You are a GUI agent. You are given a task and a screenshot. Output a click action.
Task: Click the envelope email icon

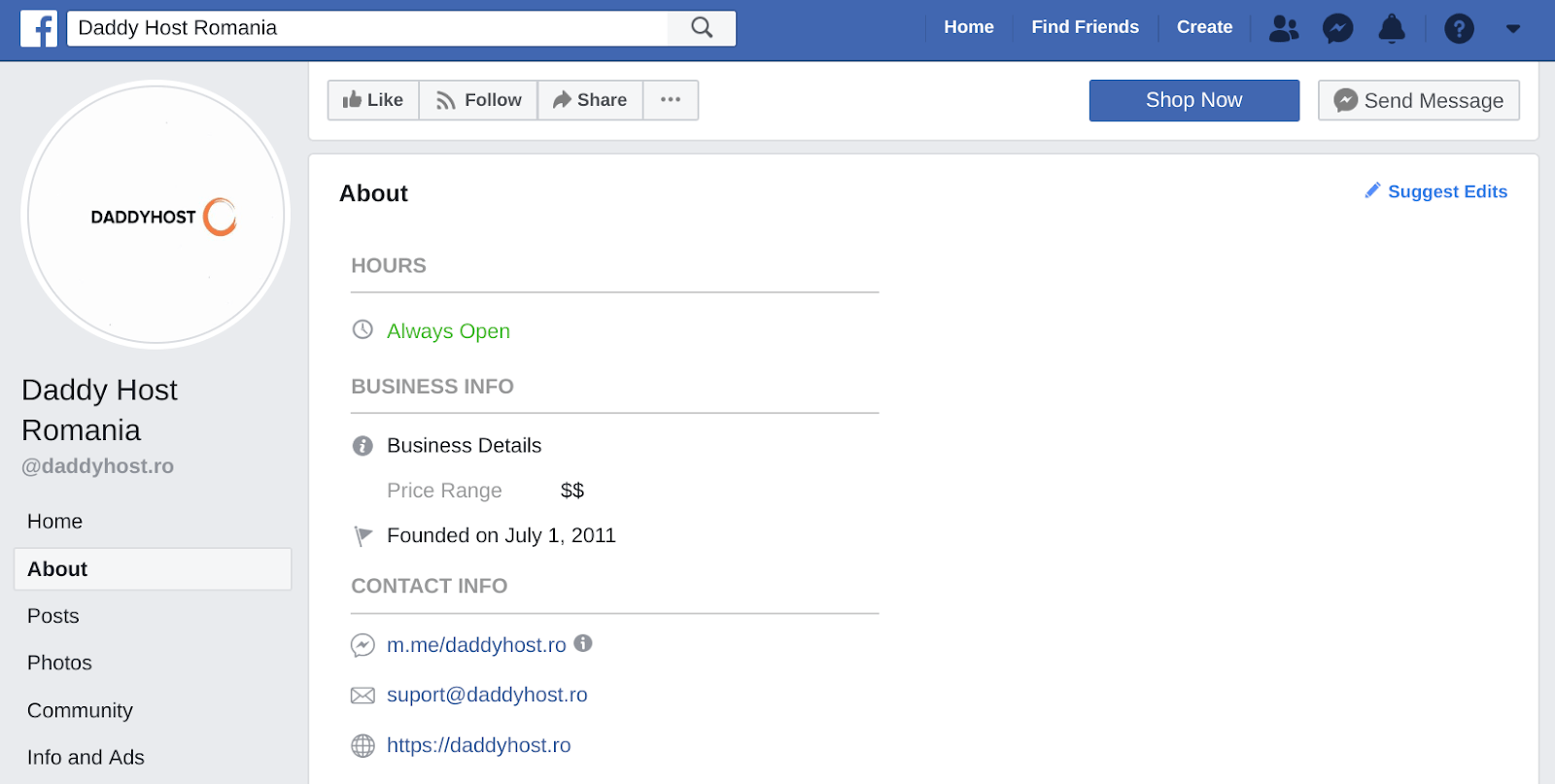pos(363,696)
